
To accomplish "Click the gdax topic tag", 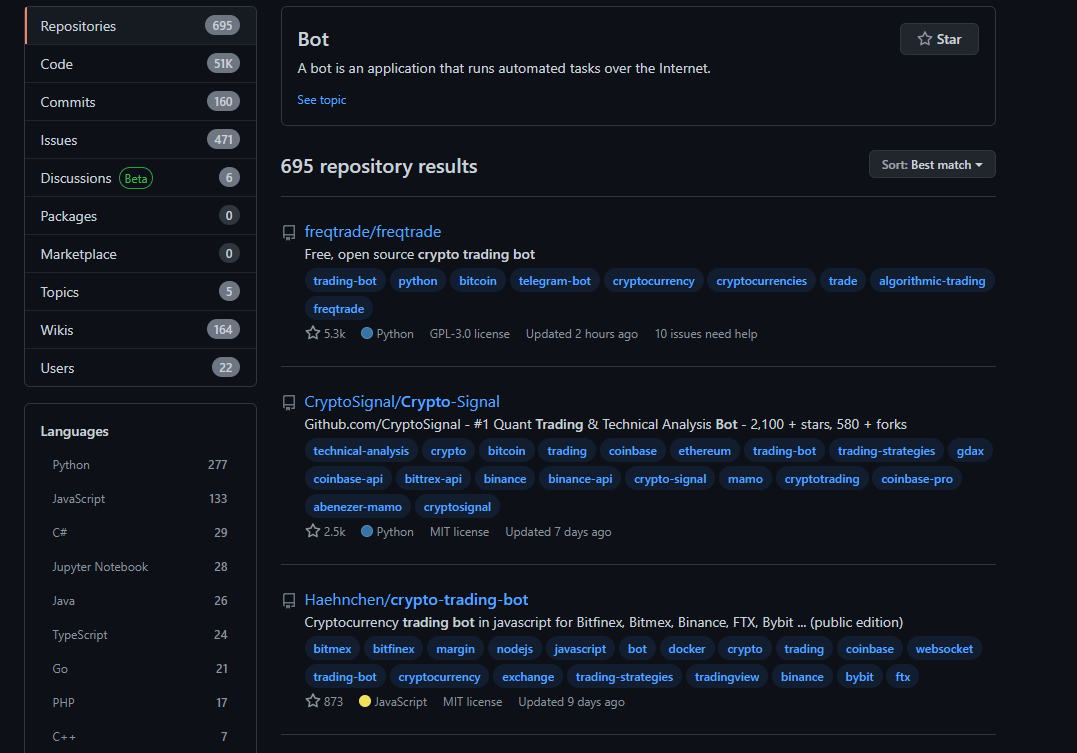I will 970,451.
